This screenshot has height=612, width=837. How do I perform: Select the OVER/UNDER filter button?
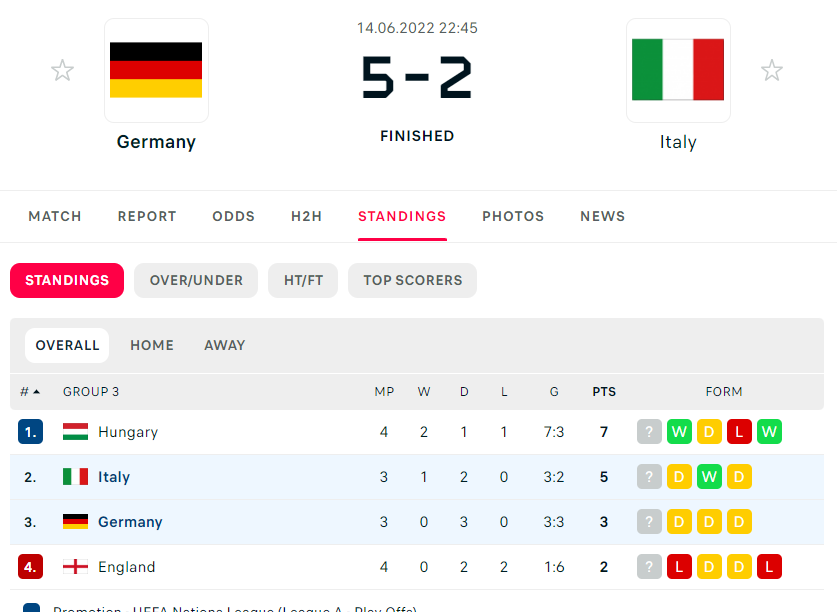tap(196, 280)
